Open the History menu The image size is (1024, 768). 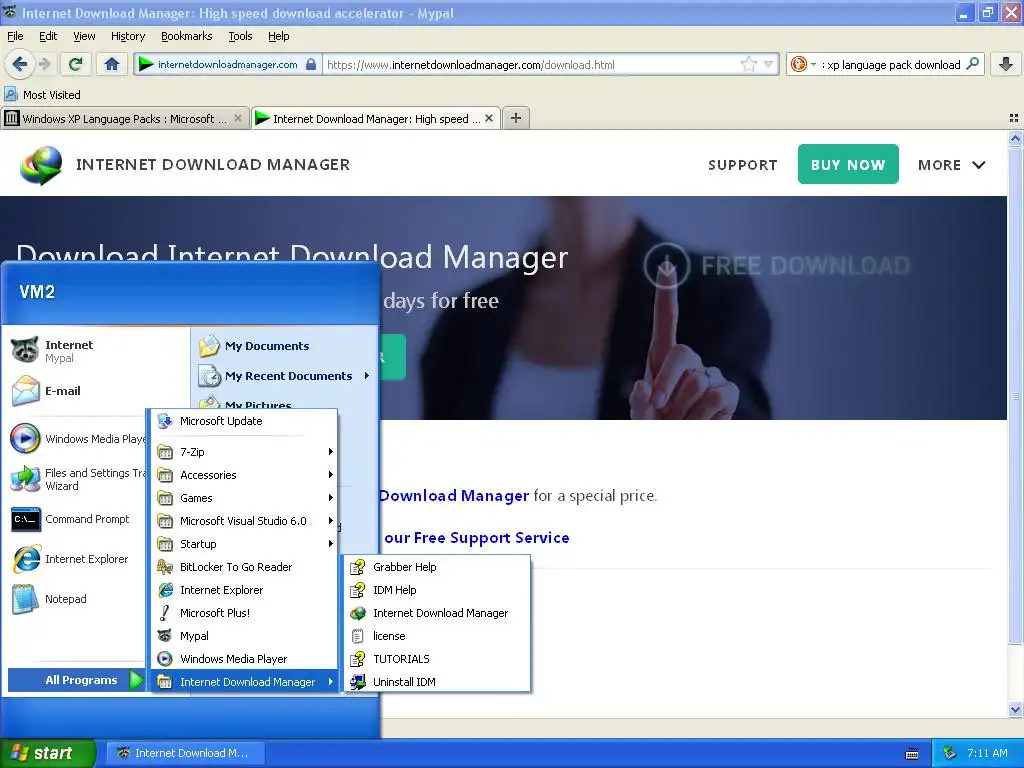pyautogui.click(x=127, y=36)
